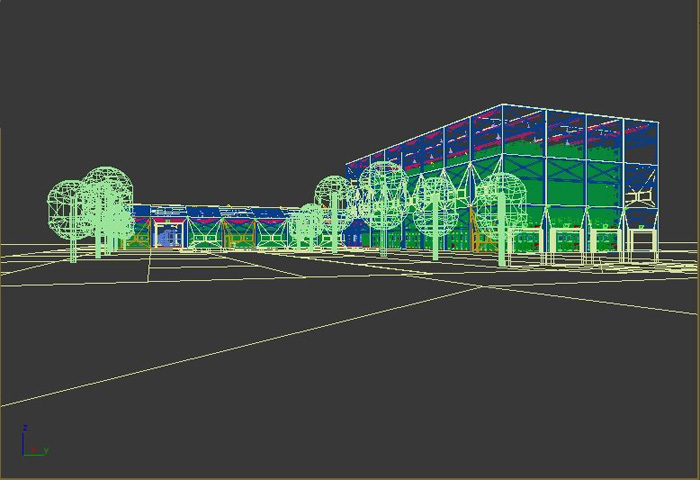Click the top right corner of tall building
700x480 pixels.
(x=658, y=123)
